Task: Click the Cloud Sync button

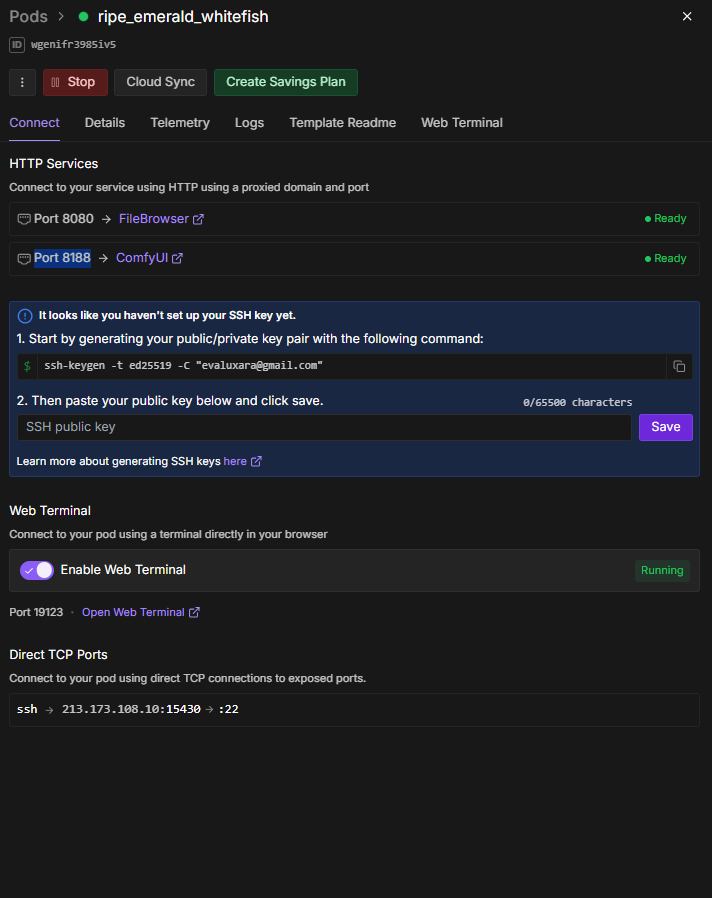Action: [160, 82]
